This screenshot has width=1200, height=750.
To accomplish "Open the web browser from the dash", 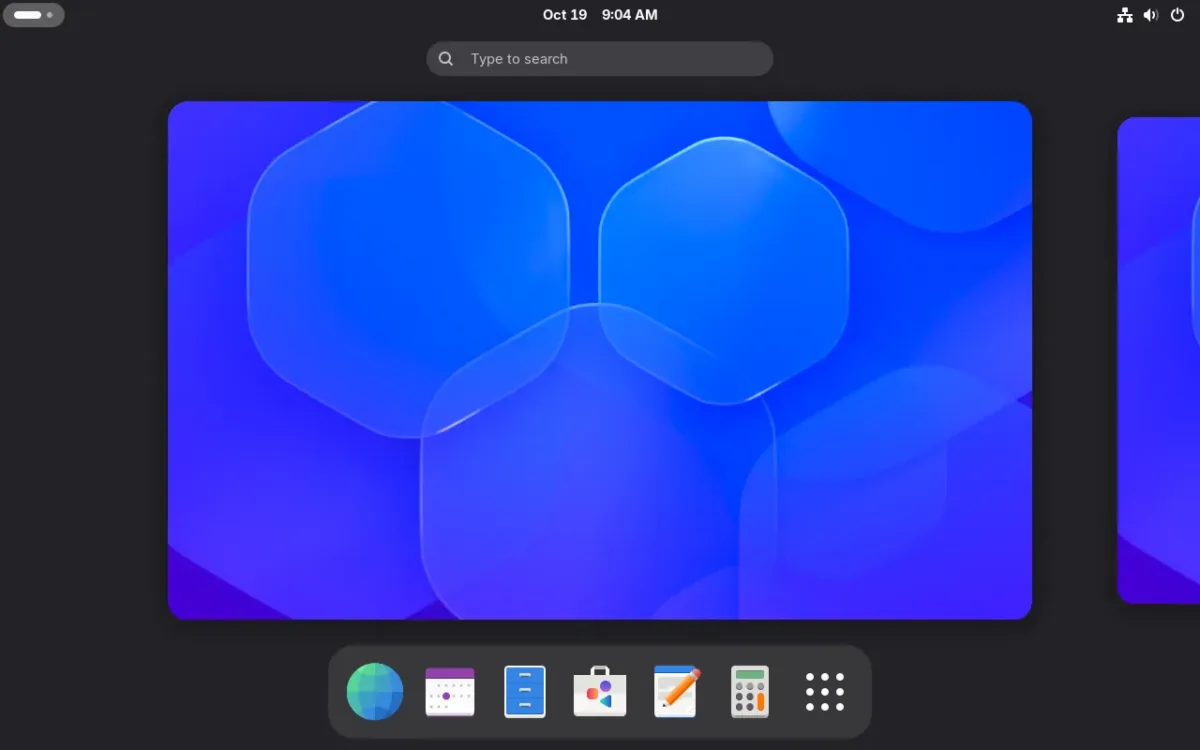I will click(375, 691).
